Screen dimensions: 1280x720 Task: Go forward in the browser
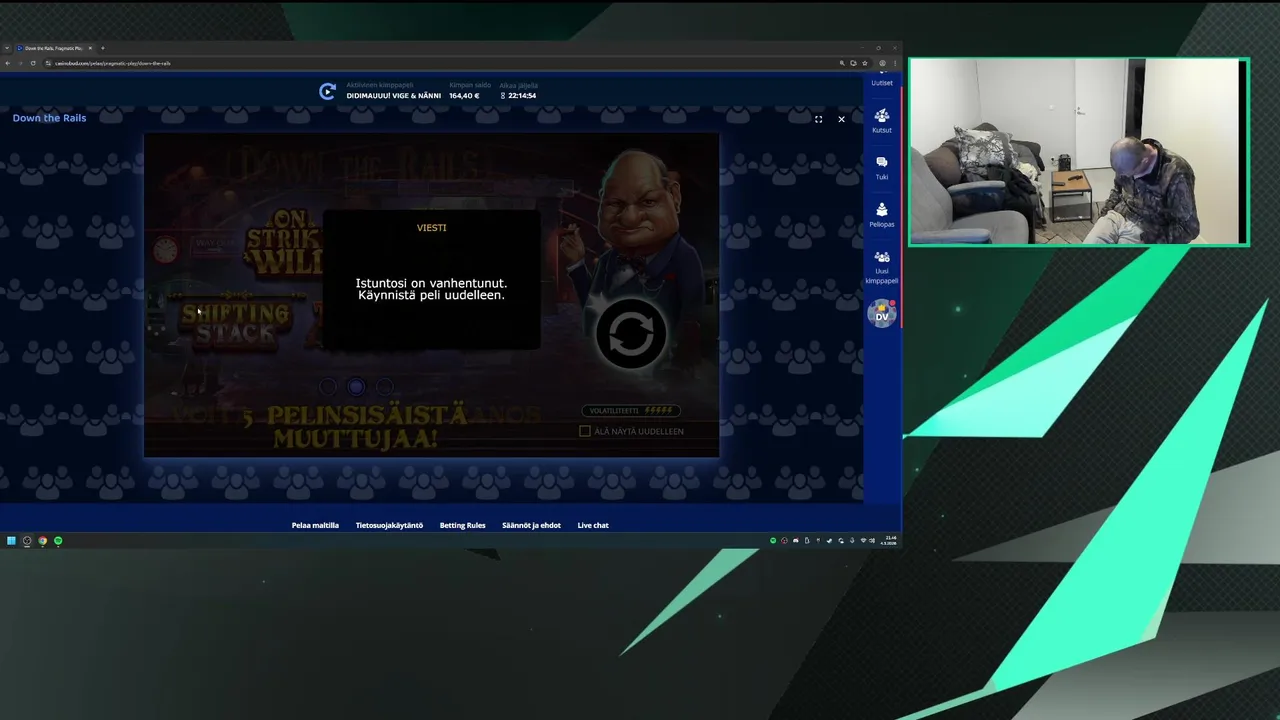click(x=20, y=63)
